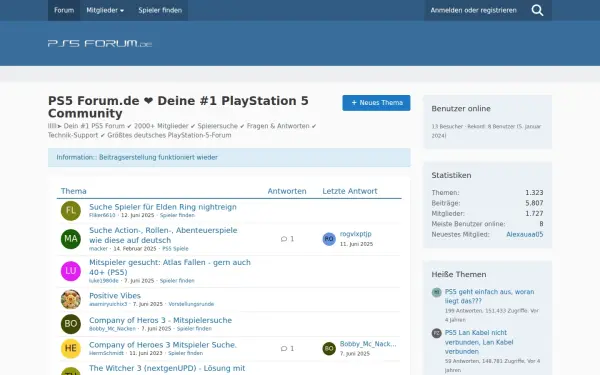Sort by the Antworten column header
The width and height of the screenshot is (600, 375).
287,191
